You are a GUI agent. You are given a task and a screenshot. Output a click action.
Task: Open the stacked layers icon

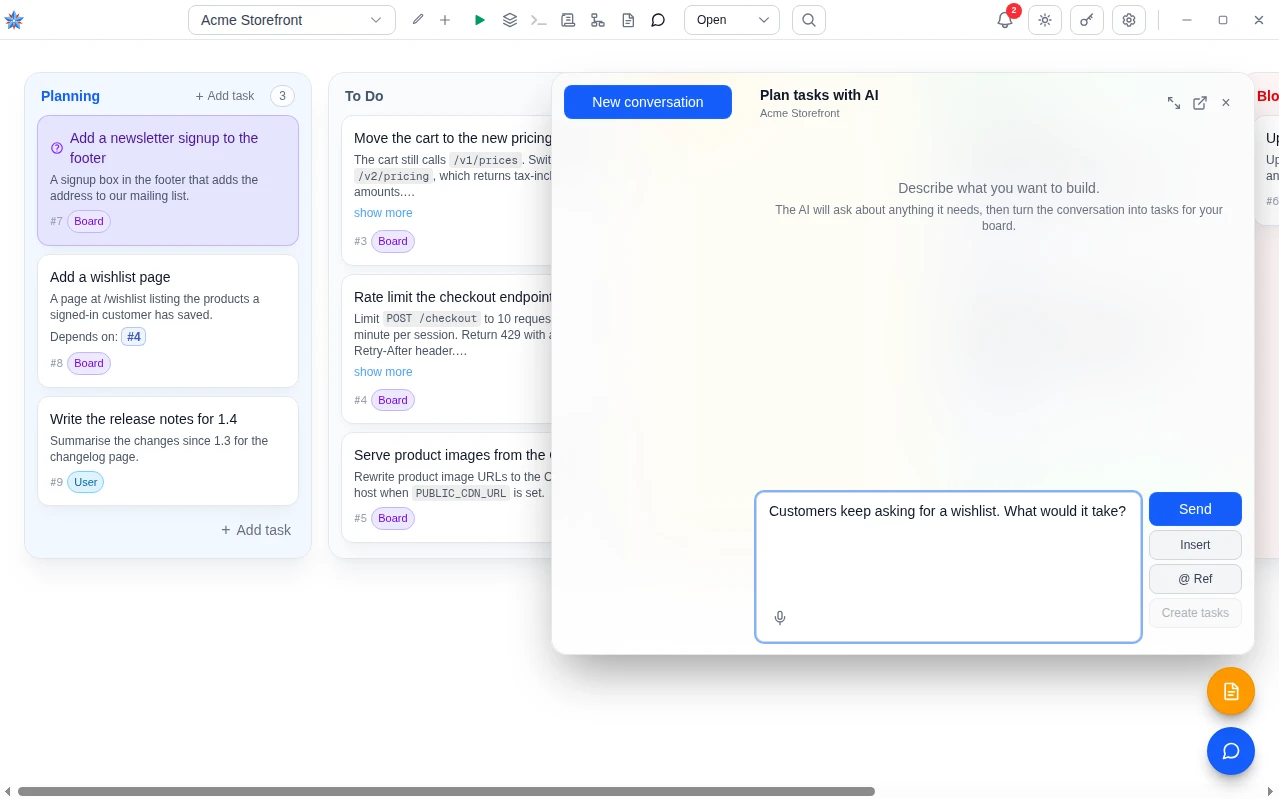coord(510,20)
